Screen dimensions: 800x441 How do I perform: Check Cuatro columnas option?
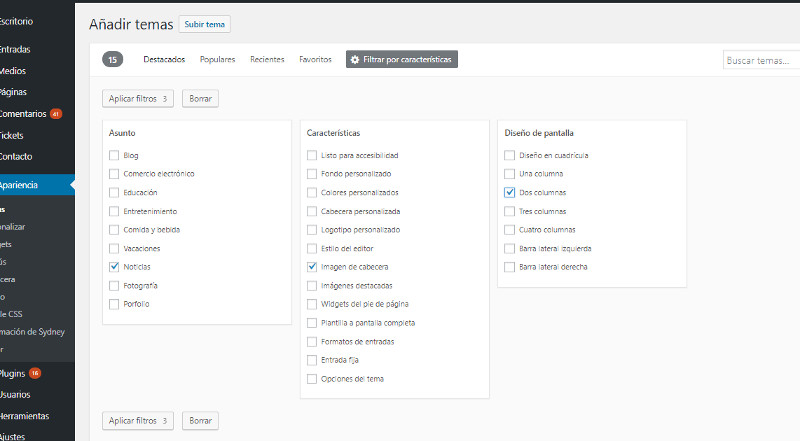tap(509, 230)
